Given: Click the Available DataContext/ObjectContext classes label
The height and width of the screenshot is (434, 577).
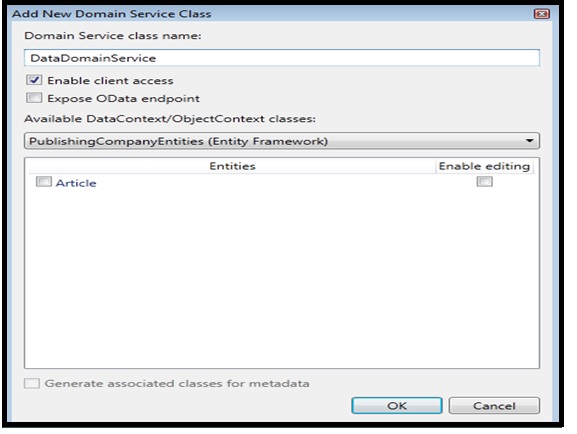Looking at the screenshot, I should pyautogui.click(x=170, y=119).
